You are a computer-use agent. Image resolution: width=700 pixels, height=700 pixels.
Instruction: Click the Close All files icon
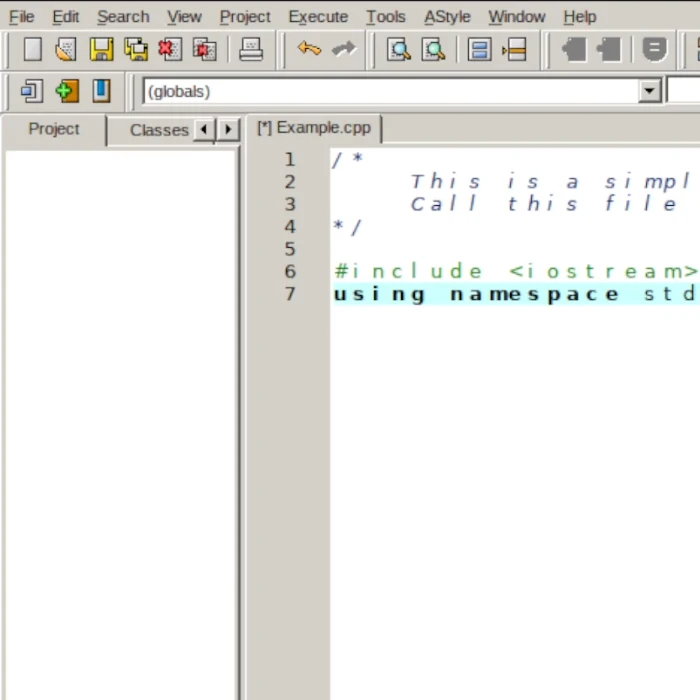pos(204,49)
